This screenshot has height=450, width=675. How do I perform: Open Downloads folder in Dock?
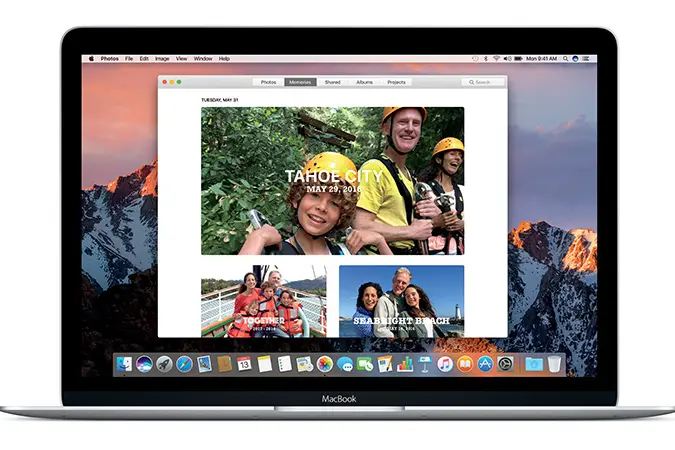pyautogui.click(x=534, y=364)
